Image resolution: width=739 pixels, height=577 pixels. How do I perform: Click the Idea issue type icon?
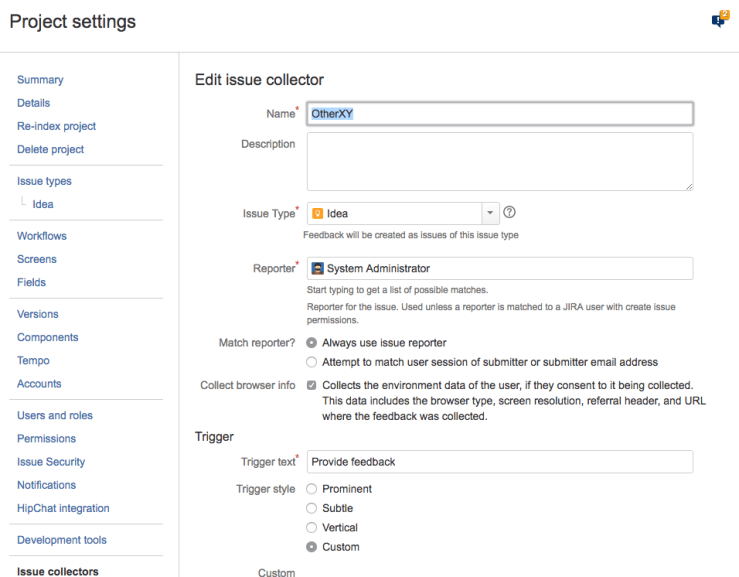(x=318, y=213)
